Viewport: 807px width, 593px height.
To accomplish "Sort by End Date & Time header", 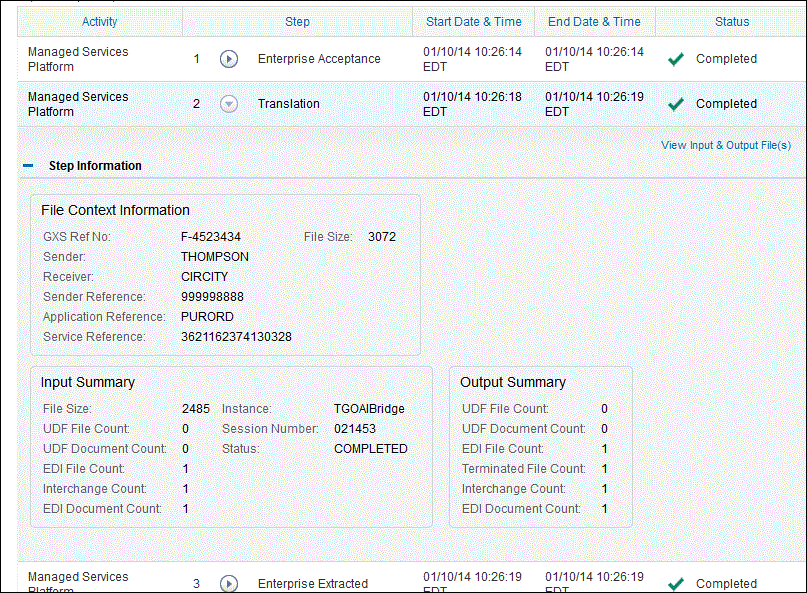I will tap(594, 22).
